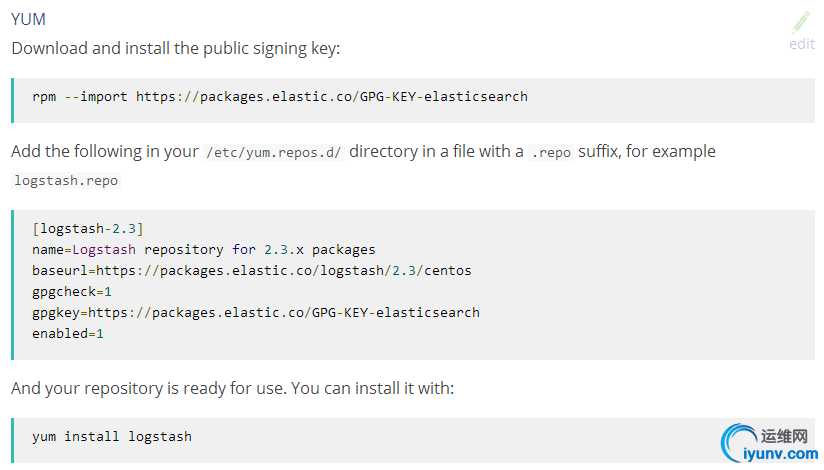The image size is (824, 470).
Task: Click the [logstash-2.3] section header line
Action: [x=88, y=228]
